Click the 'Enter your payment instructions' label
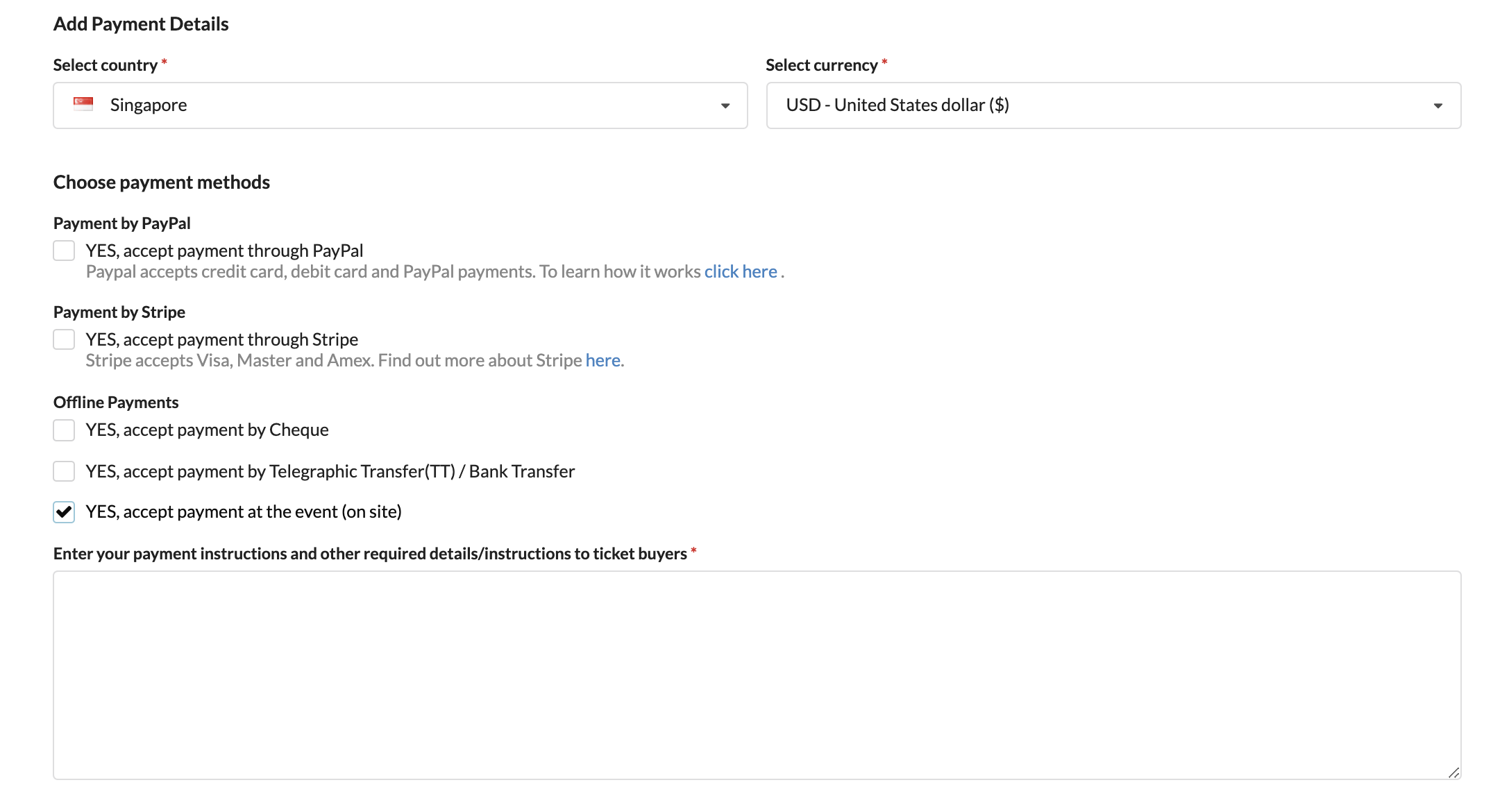Image resolution: width=1509 pixels, height=812 pixels. (370, 554)
